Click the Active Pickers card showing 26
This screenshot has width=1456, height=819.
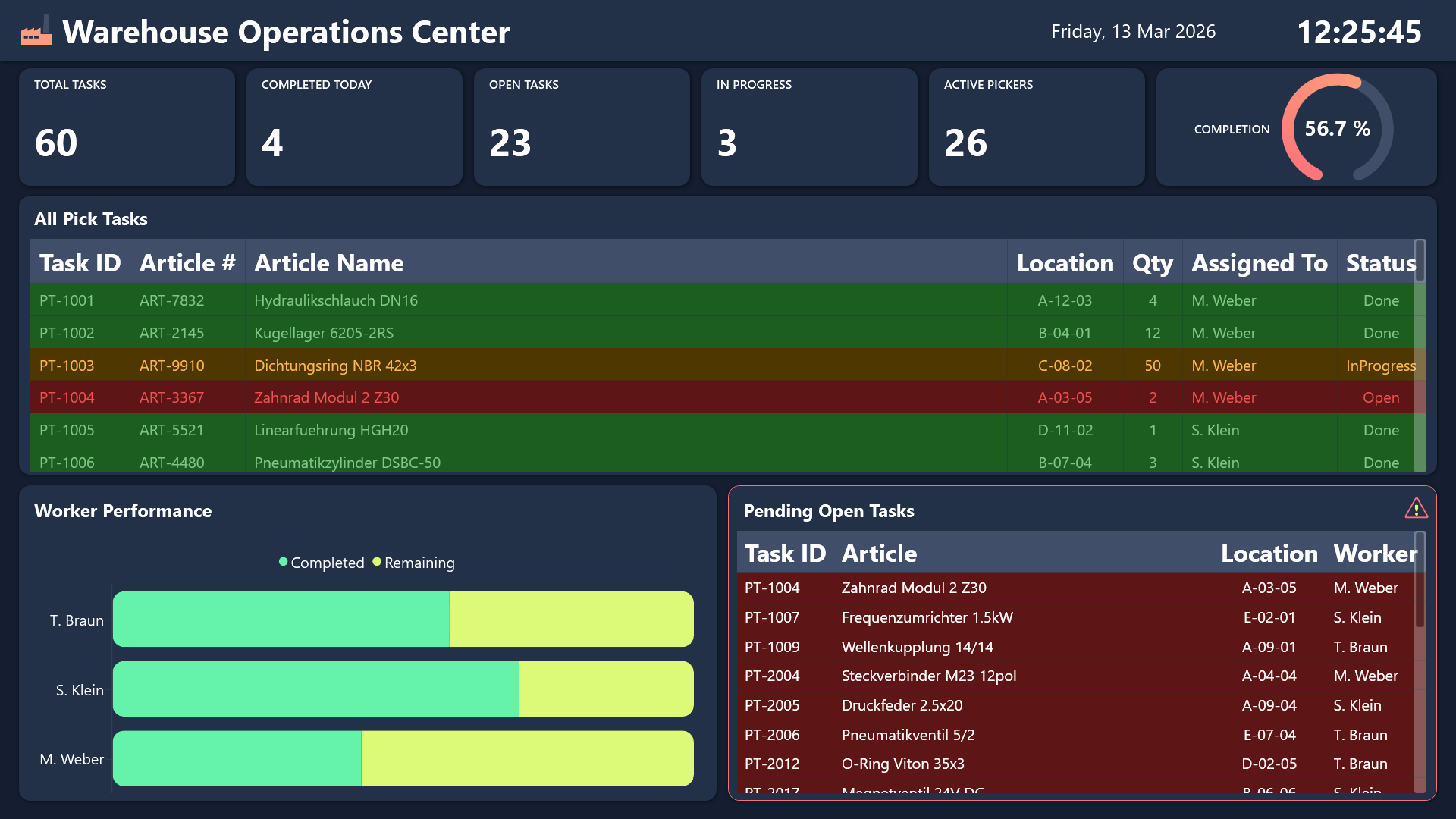(x=1037, y=127)
